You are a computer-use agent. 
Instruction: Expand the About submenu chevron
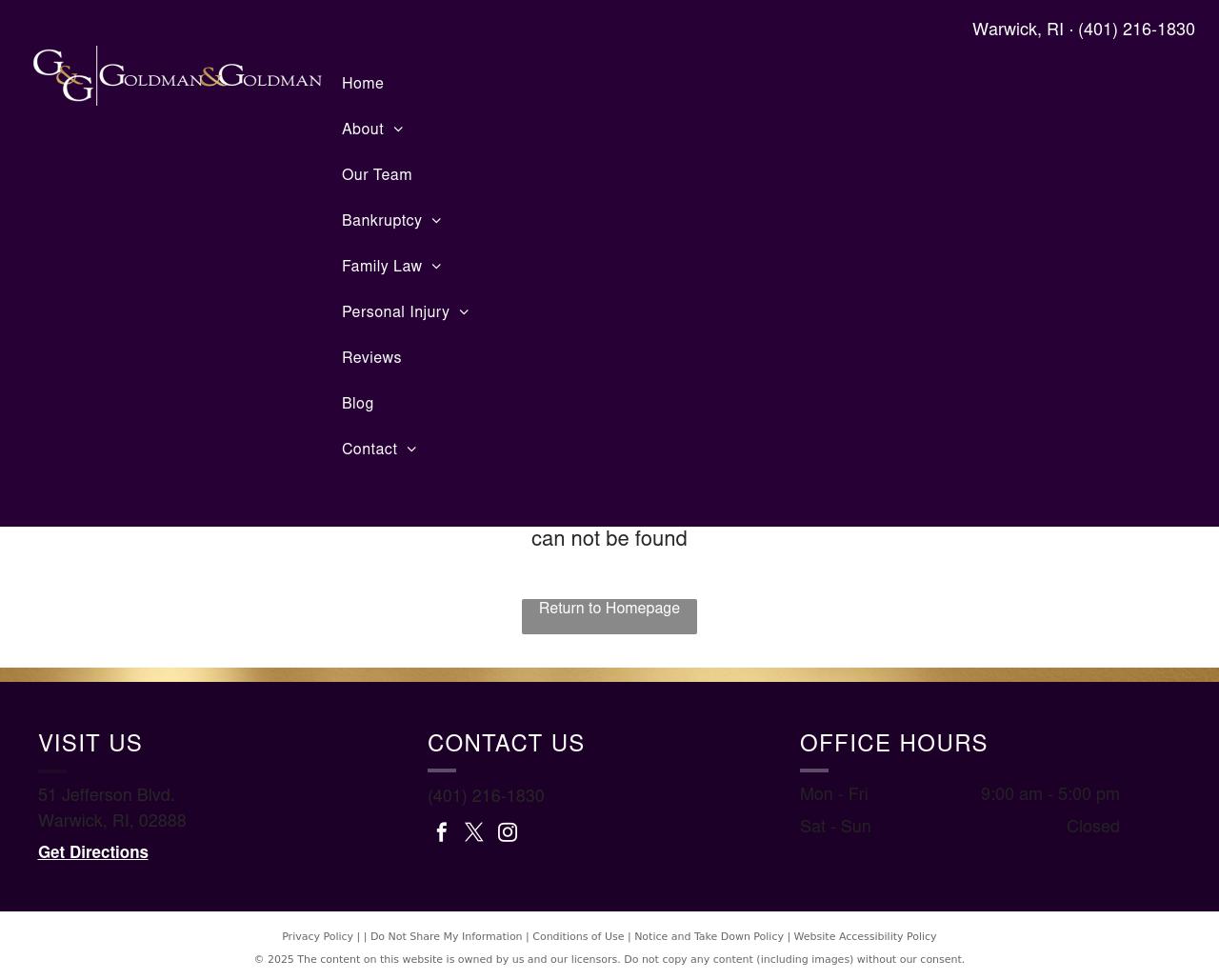click(x=398, y=130)
